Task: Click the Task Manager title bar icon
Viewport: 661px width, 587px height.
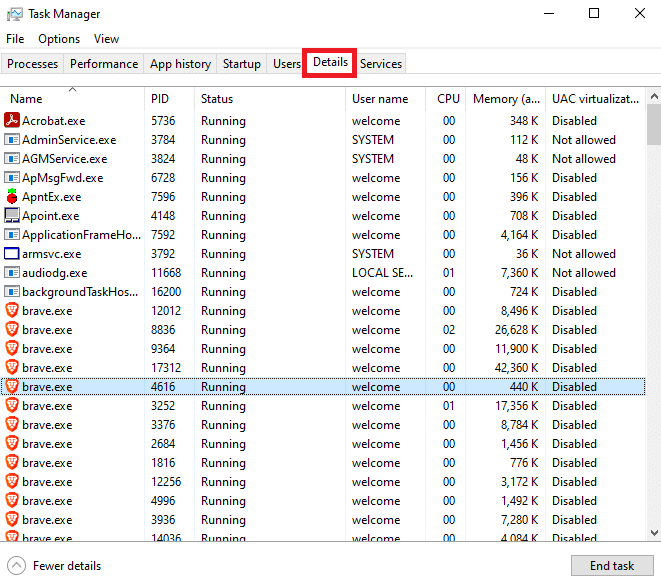Action: click(x=15, y=14)
